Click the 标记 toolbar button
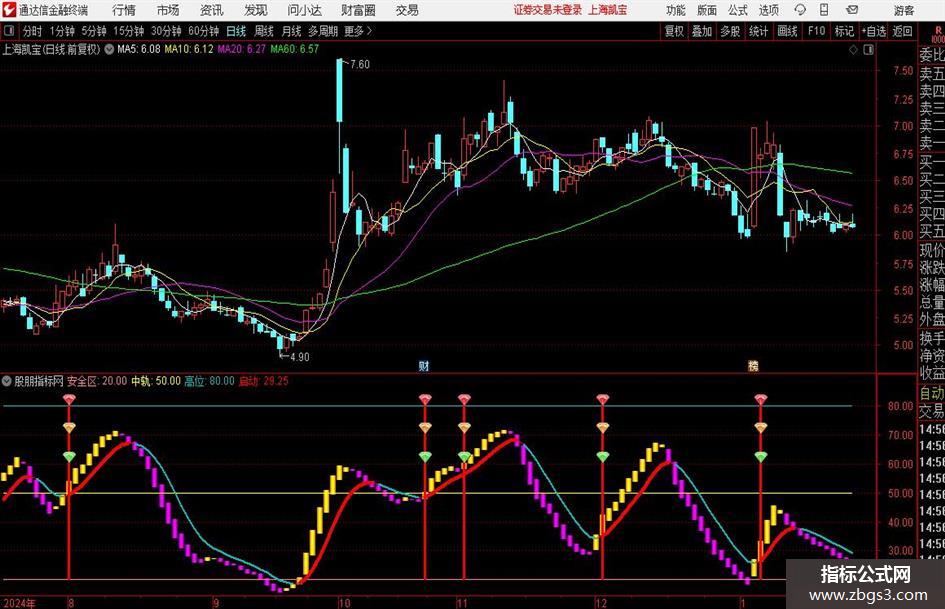945x609 pixels. tap(844, 31)
